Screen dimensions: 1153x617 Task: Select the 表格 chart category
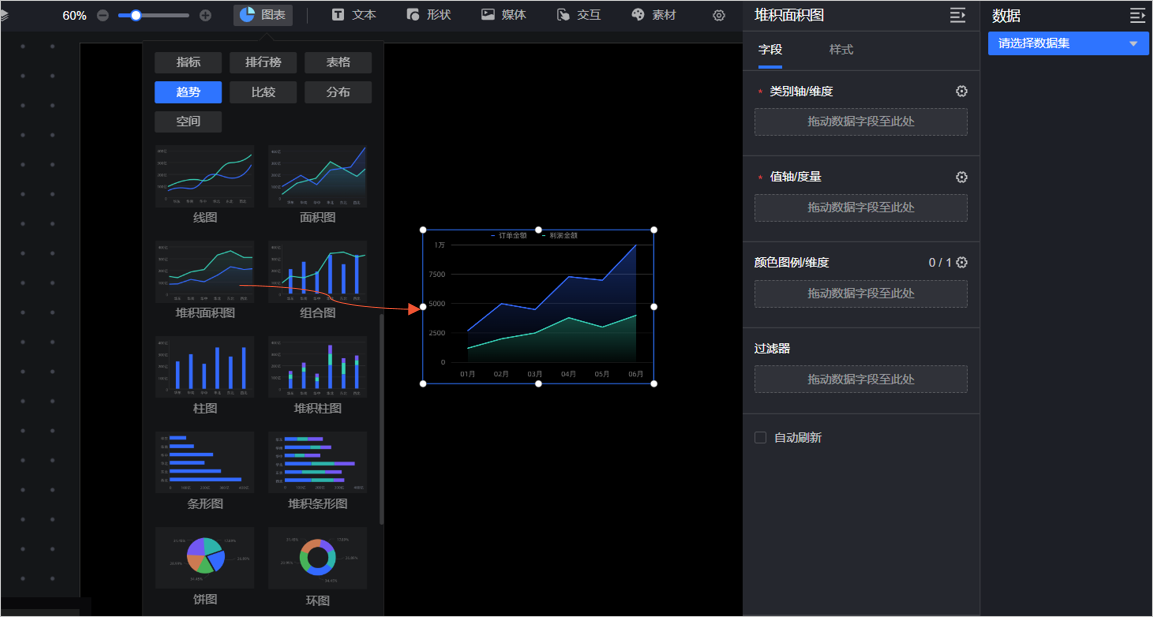click(338, 63)
